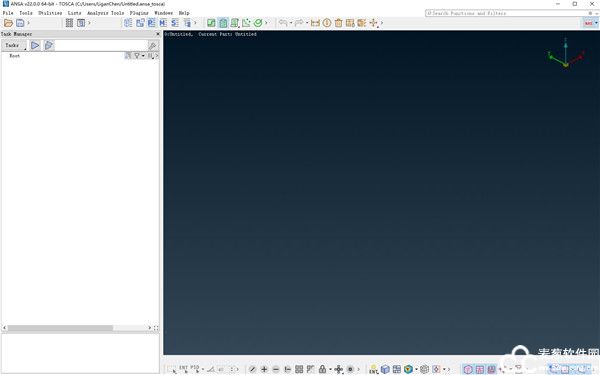Screen dimensions: 600x375
Task: Open the undo history dropdown arrow
Action: pos(291,23)
